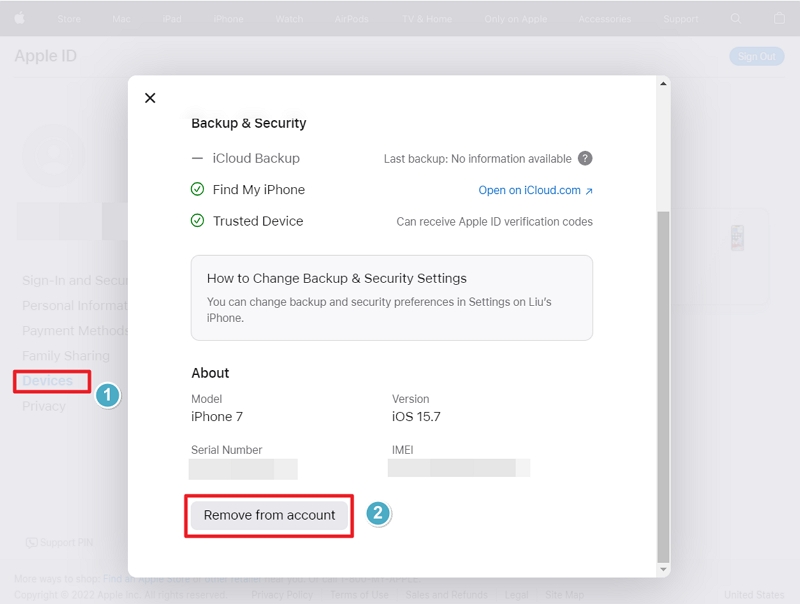The height and width of the screenshot is (604, 800).
Task: Open the Apple logo home link
Action: pos(19,18)
